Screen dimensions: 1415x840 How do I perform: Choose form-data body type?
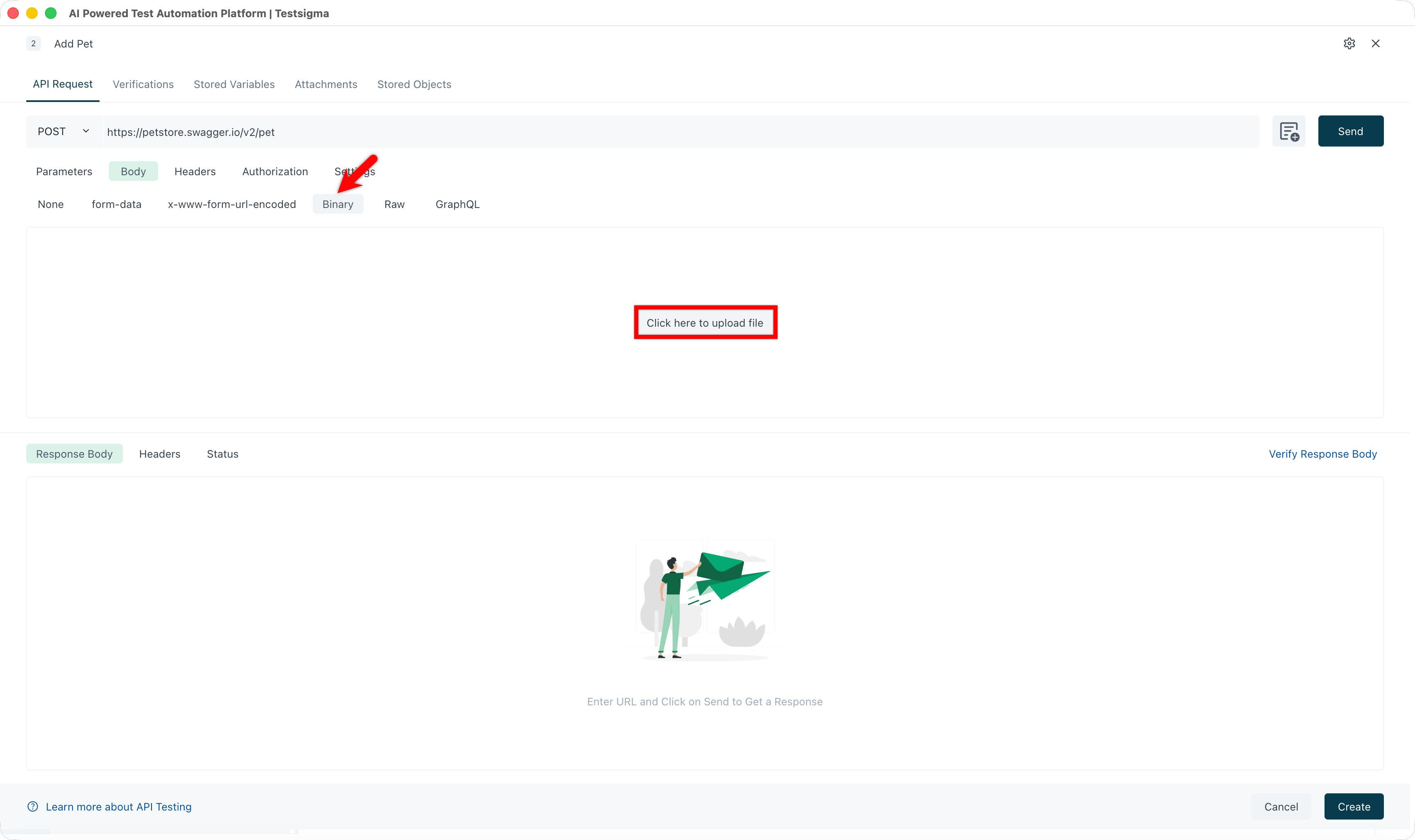pyautogui.click(x=117, y=204)
